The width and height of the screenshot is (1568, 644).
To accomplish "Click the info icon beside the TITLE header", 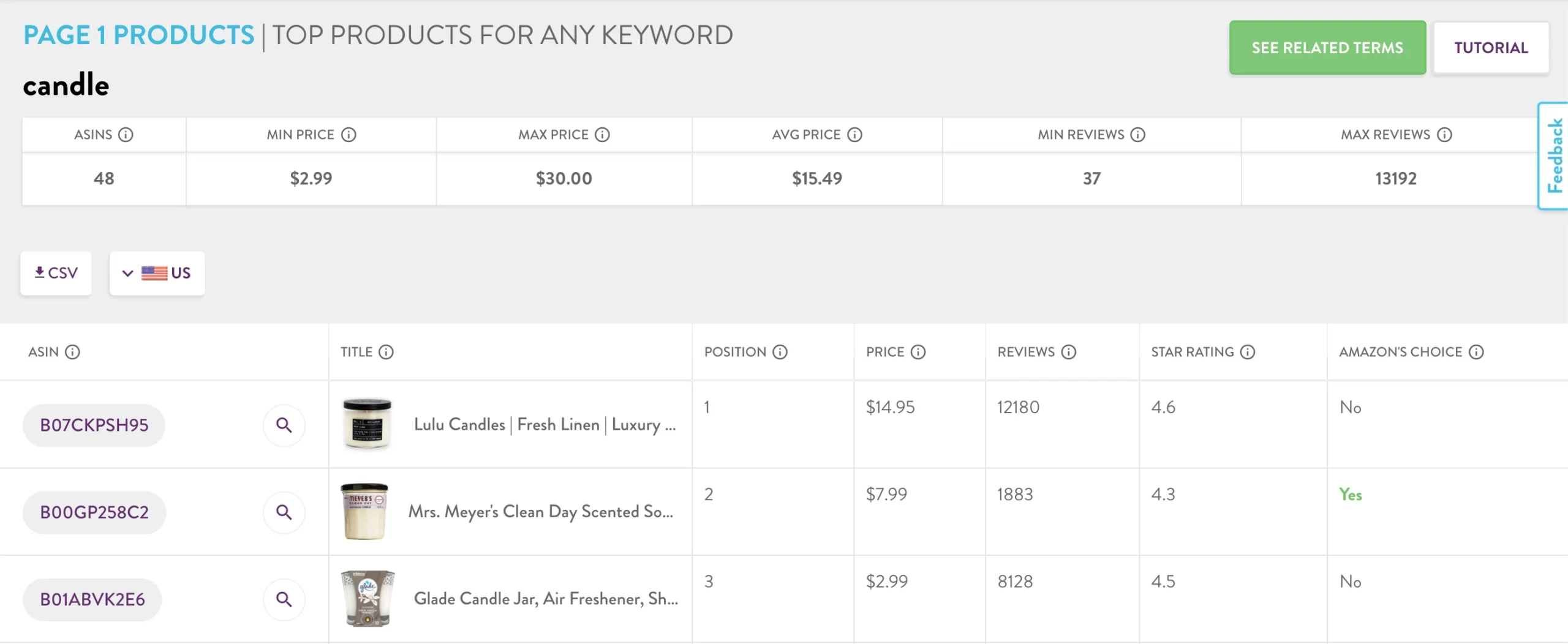I will coord(386,352).
